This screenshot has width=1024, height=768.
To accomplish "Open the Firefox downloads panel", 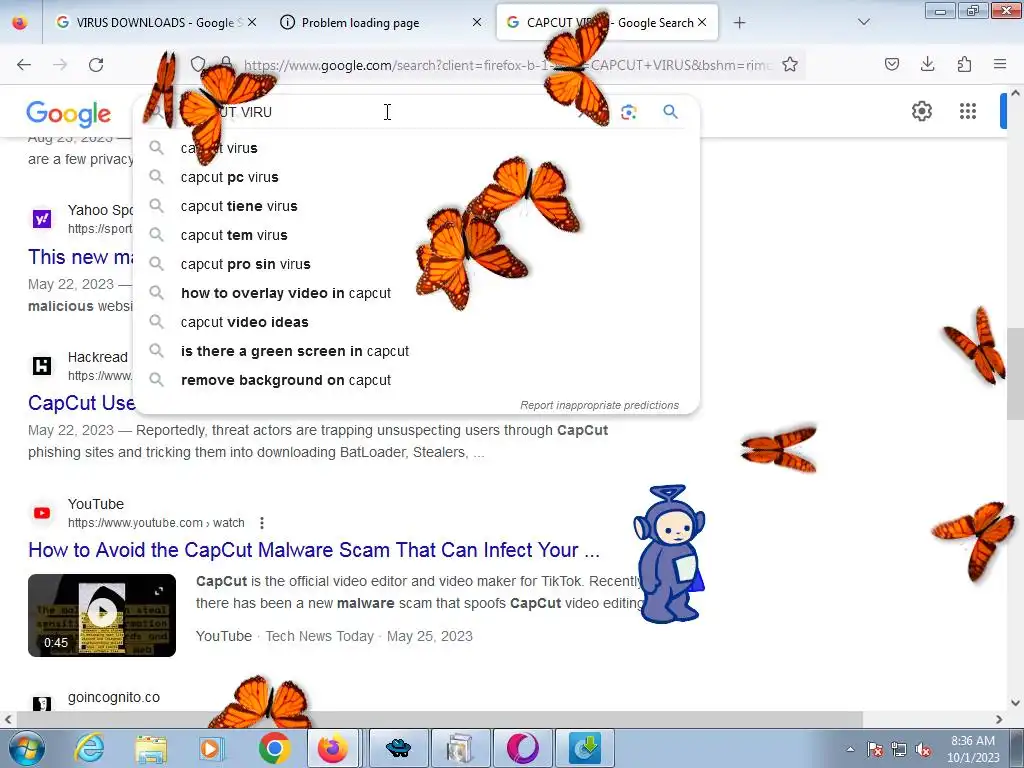I will pos(927,64).
